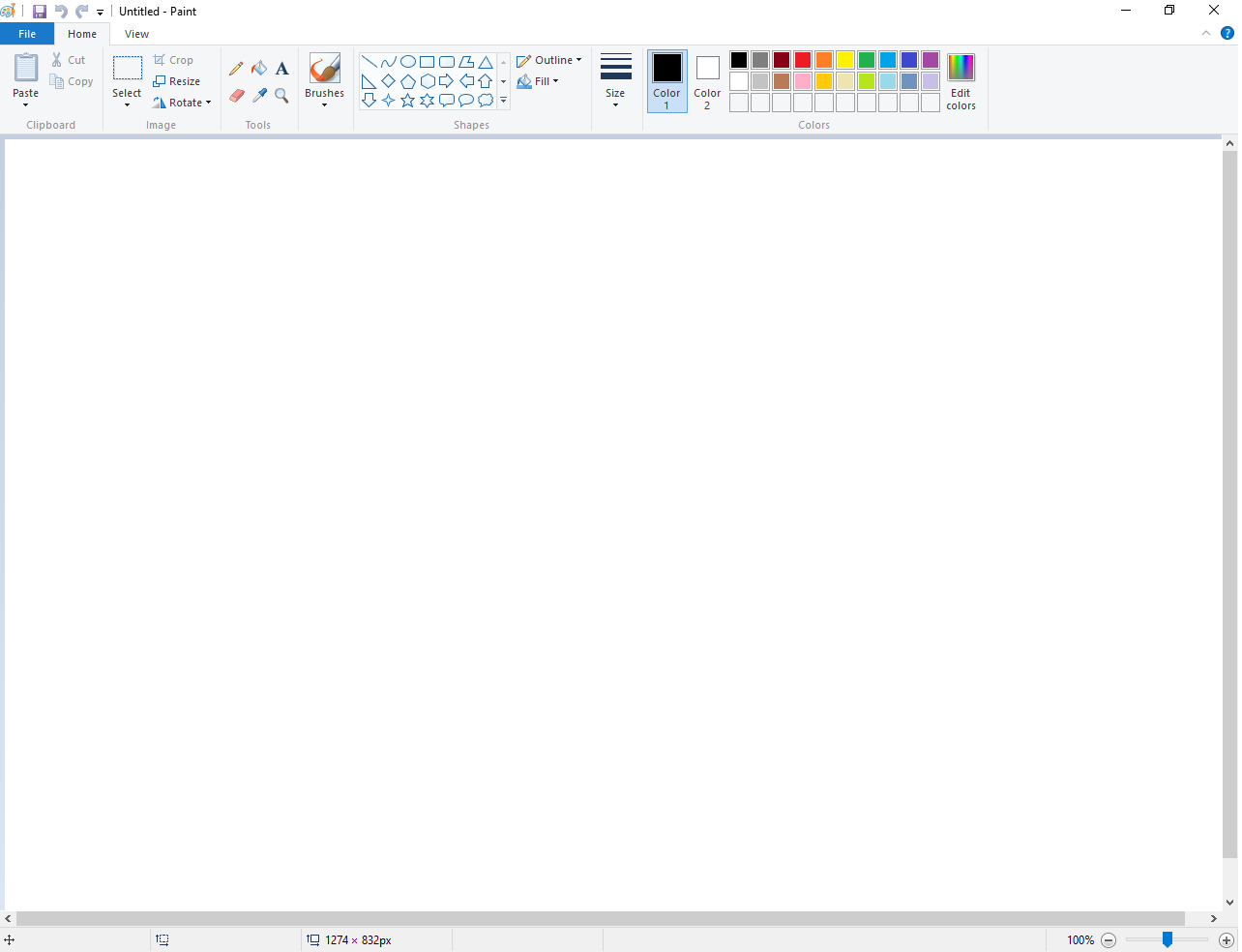Viewport: 1242px width, 952px height.
Task: Open the Customize Quick Access Toolbar arrow
Action: pyautogui.click(x=100, y=13)
